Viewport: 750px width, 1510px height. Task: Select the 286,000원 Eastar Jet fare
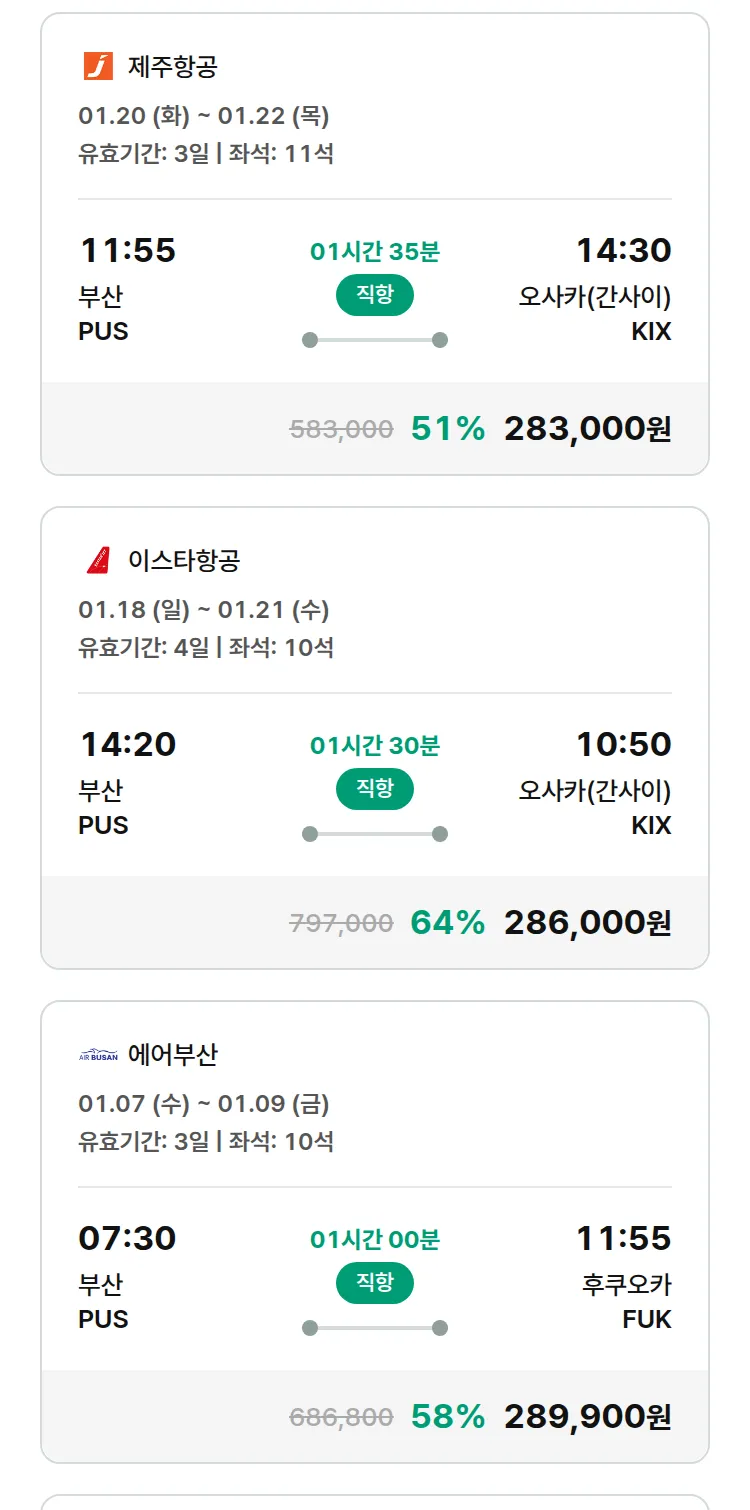coord(587,922)
